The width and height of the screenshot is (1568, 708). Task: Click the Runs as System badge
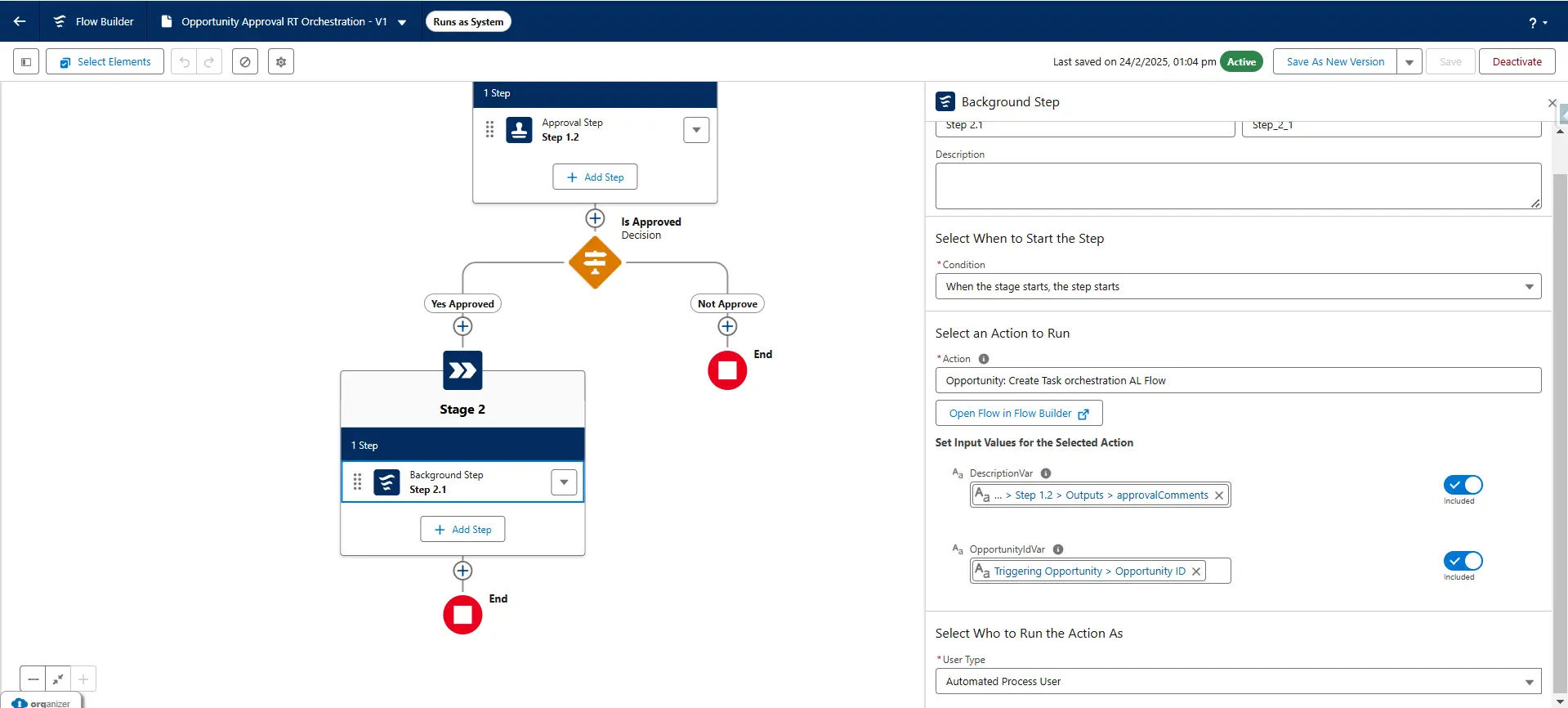coord(468,22)
